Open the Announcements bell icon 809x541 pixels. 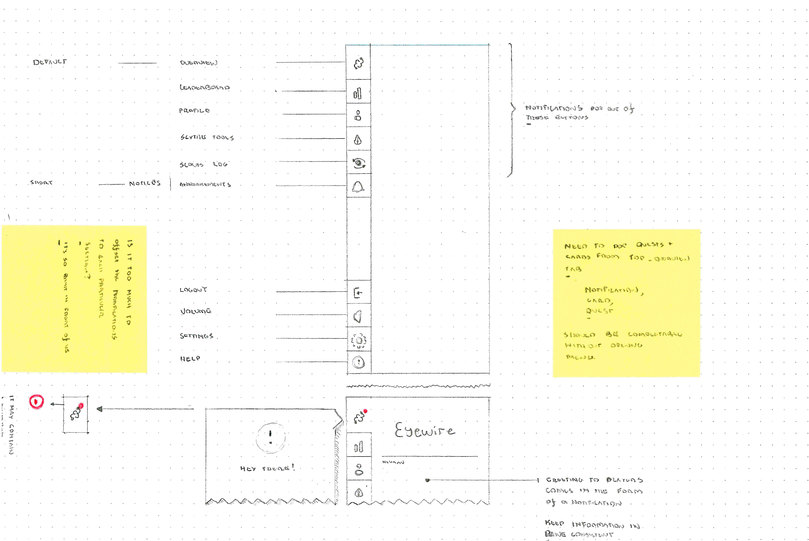(357, 187)
